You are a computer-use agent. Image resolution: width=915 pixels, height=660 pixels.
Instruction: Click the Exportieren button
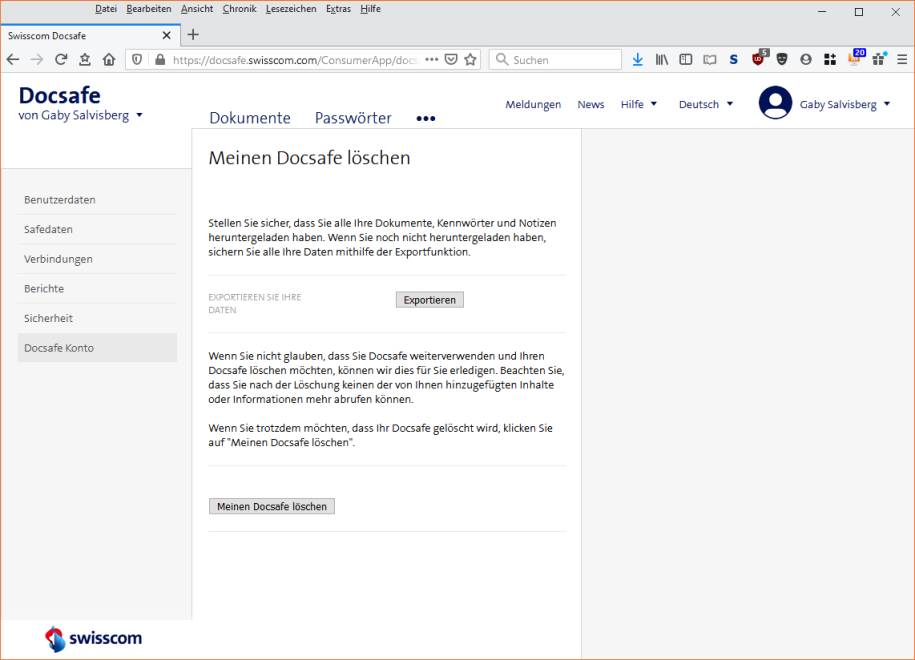[x=429, y=300]
